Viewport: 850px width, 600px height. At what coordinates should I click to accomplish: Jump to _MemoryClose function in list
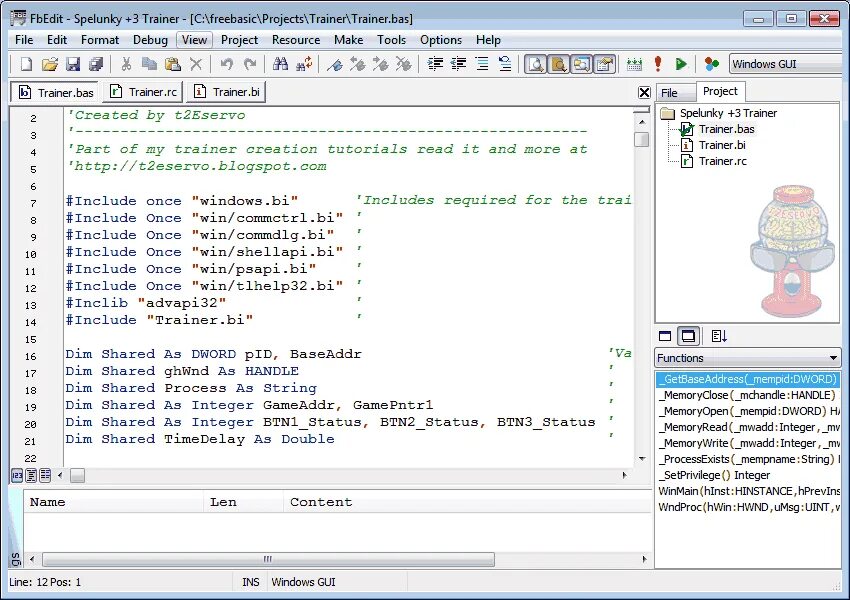pos(748,395)
